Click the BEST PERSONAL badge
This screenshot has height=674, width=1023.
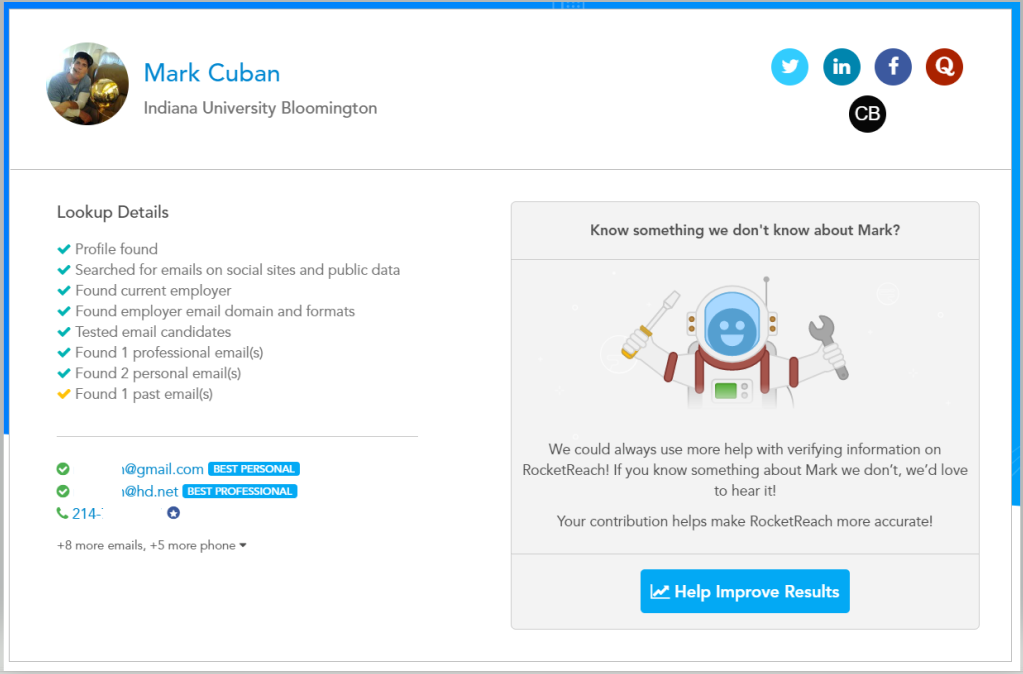tap(254, 468)
